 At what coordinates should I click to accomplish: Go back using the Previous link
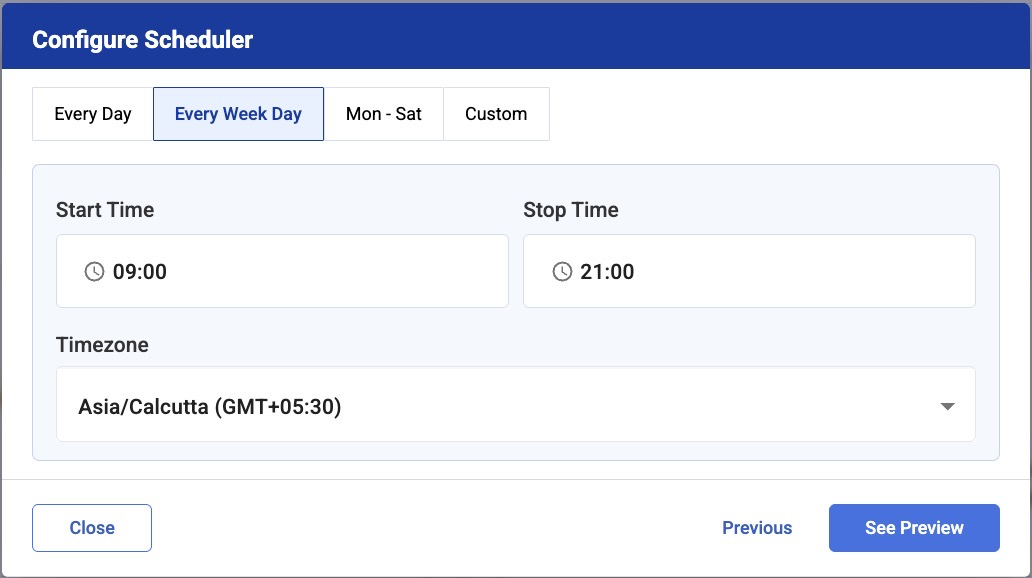(x=757, y=528)
